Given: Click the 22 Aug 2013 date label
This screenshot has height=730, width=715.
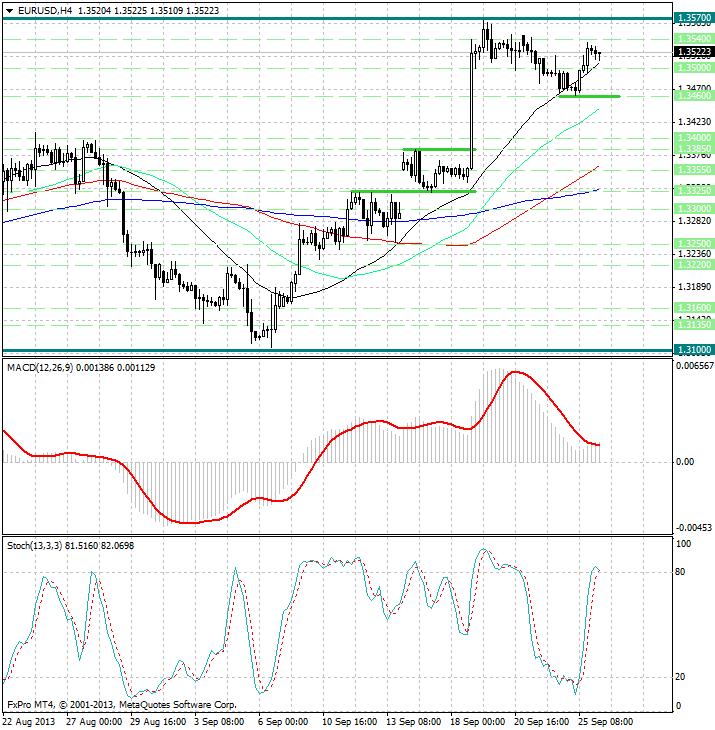Looking at the screenshot, I should tap(29, 722).
